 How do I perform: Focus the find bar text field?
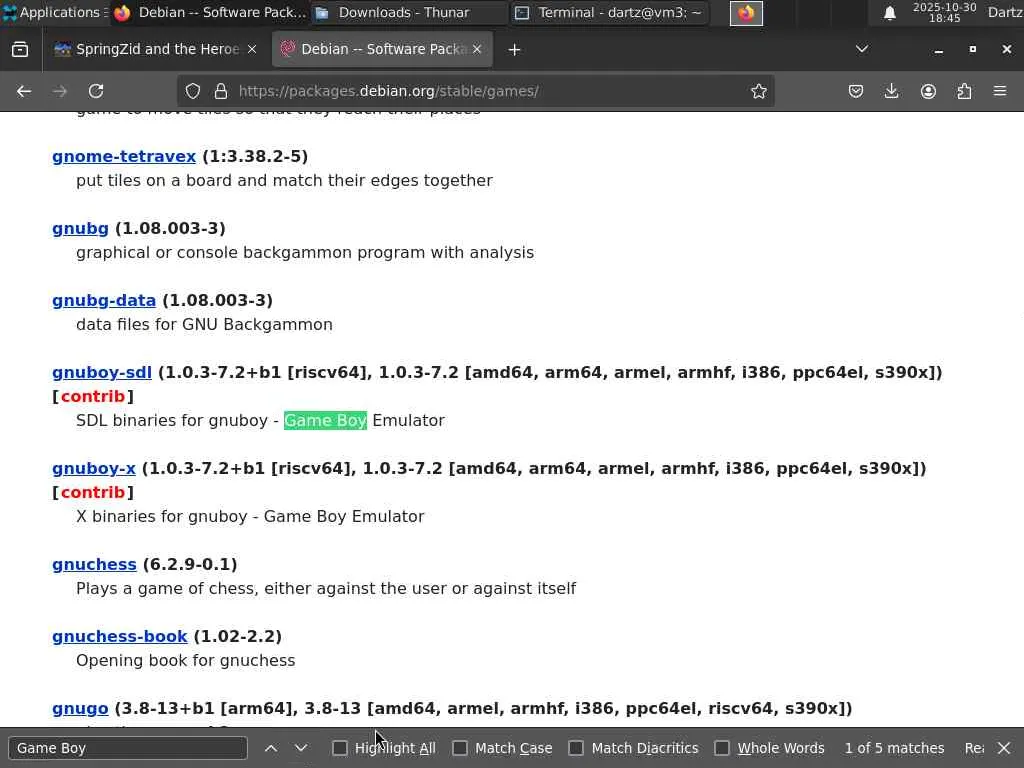128,748
